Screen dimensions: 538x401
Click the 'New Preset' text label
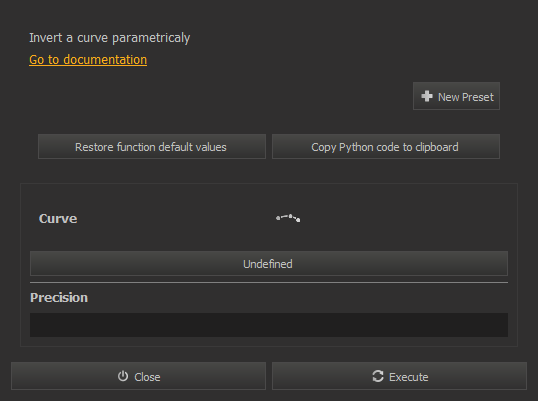click(x=466, y=97)
